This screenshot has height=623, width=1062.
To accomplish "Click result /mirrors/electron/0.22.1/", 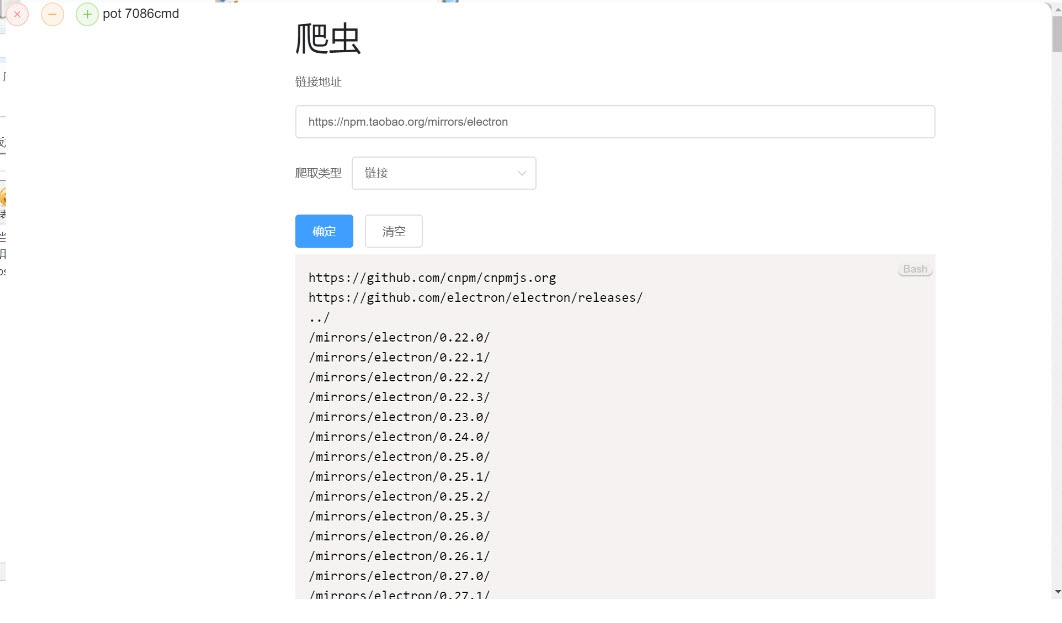I will coord(399,357).
